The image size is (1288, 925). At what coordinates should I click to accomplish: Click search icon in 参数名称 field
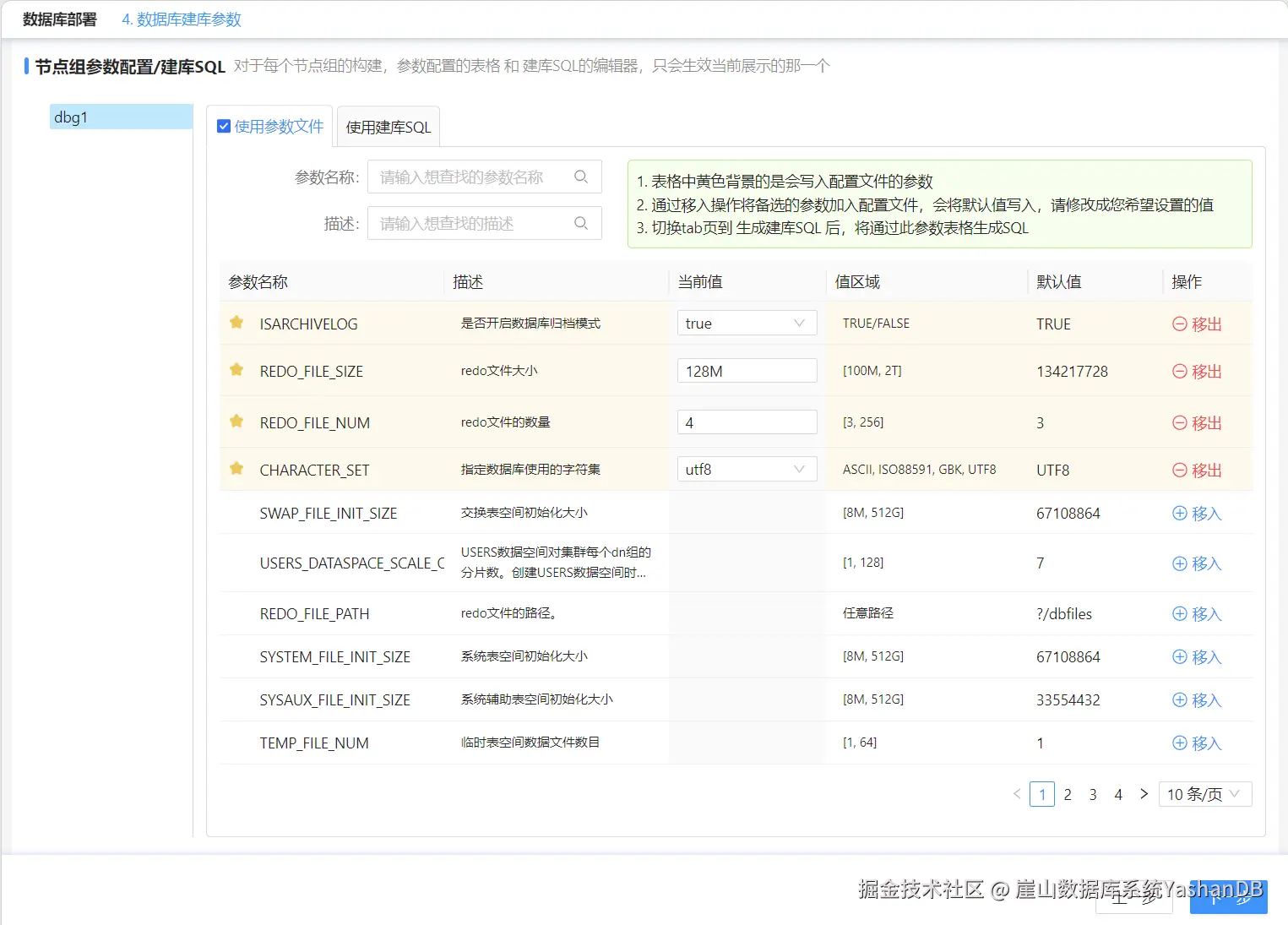[x=581, y=177]
